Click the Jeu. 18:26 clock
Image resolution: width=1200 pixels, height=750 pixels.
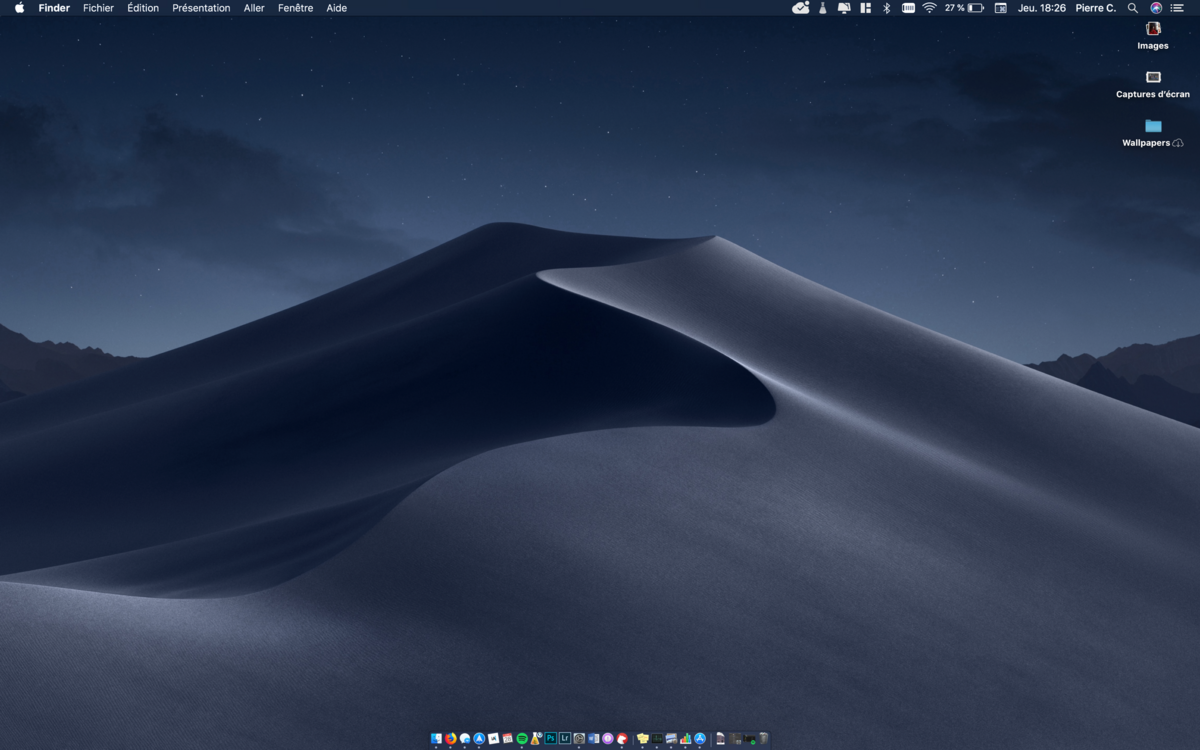coord(1042,8)
